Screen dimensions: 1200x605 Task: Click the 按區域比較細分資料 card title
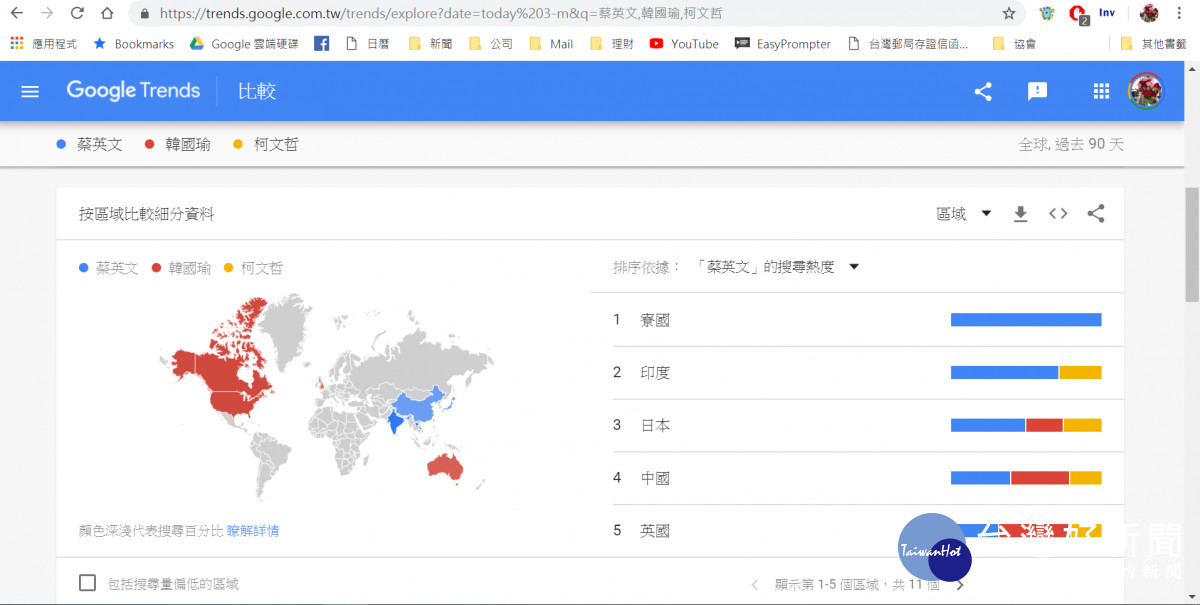point(146,214)
